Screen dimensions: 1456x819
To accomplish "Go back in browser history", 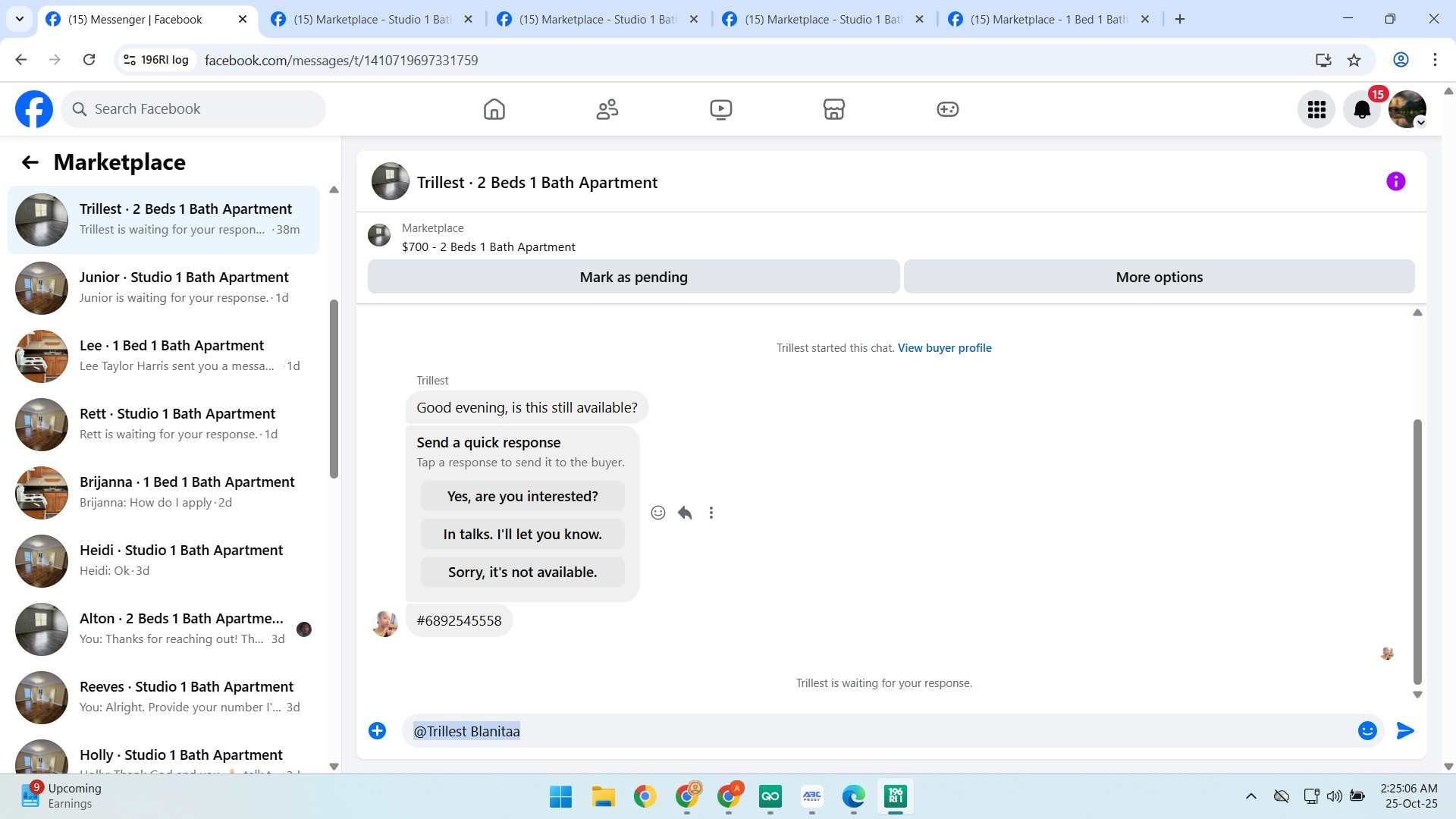I will (x=21, y=60).
